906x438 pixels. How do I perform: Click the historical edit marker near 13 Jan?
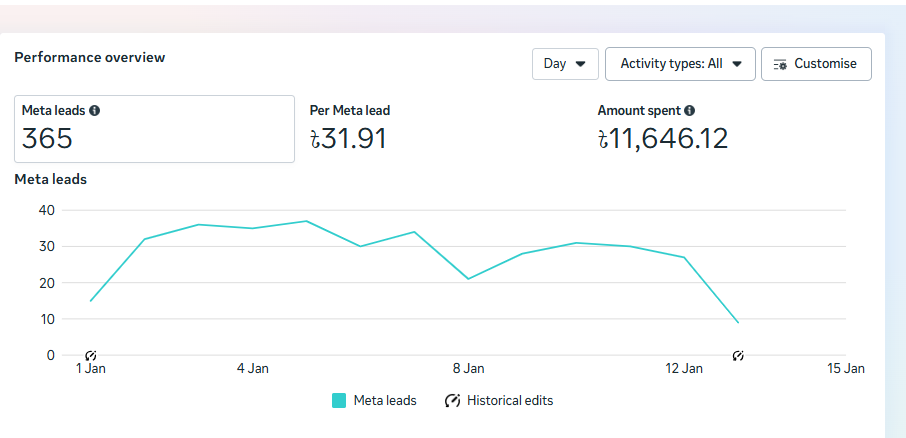(738, 356)
